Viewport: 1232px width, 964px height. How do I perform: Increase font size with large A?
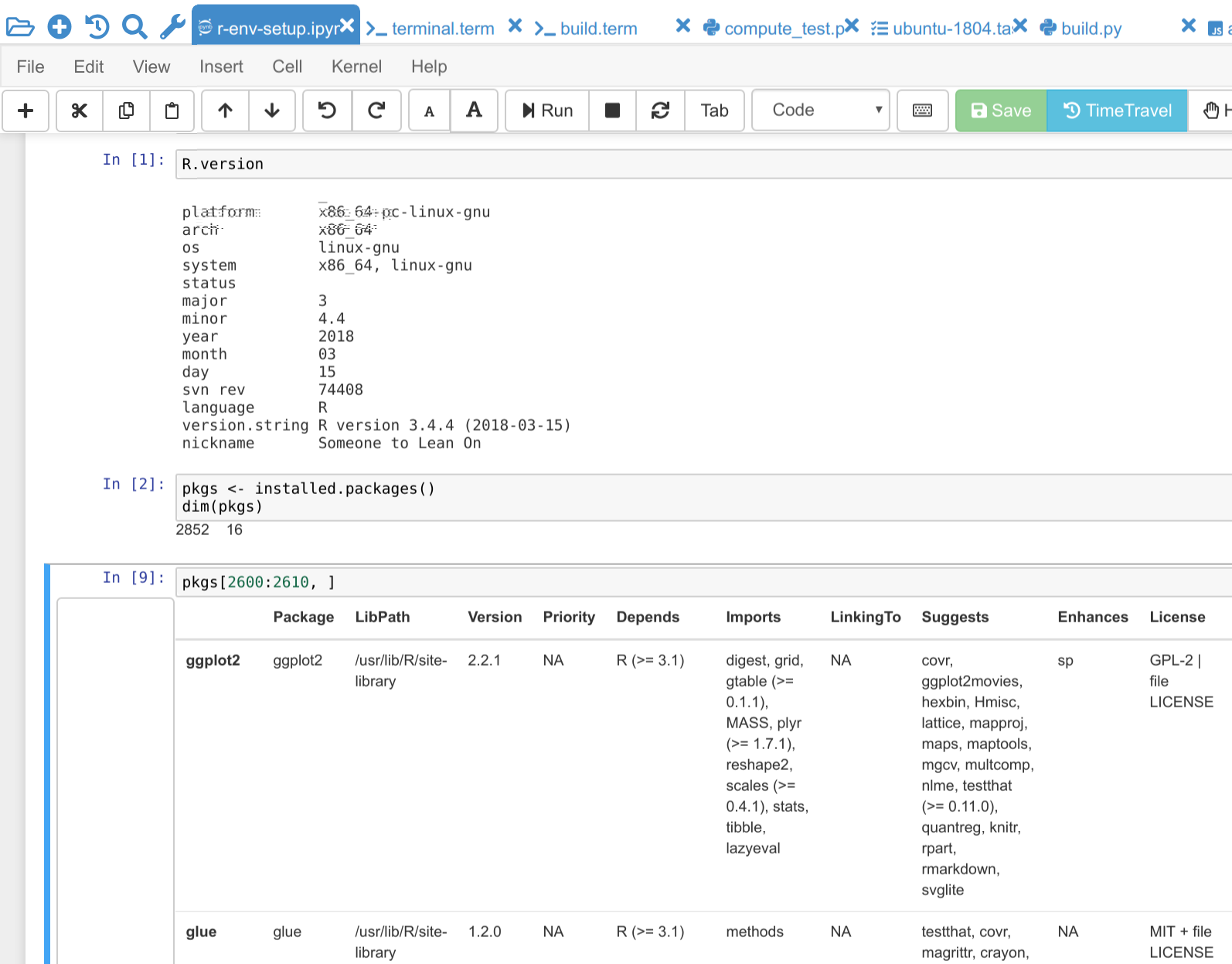[x=474, y=111]
